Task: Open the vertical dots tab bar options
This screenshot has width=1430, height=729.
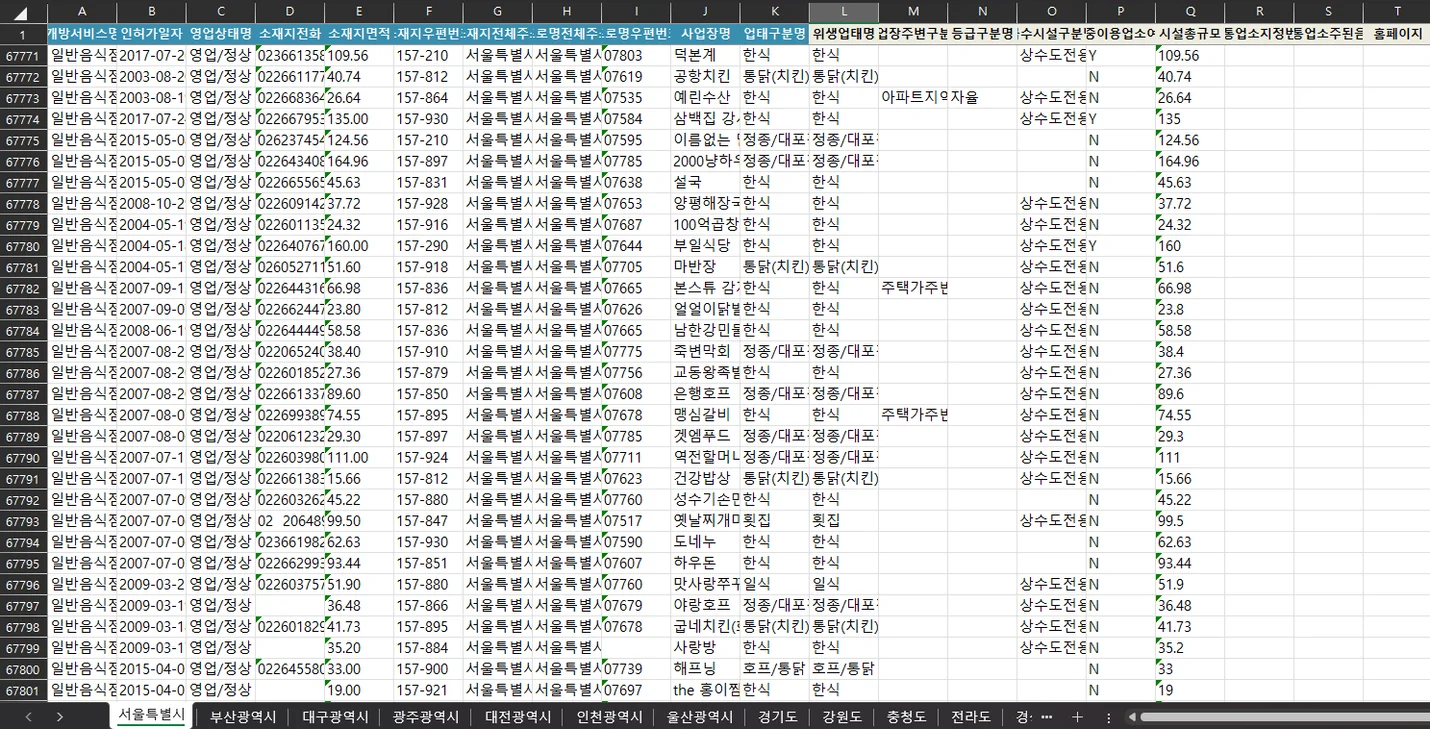Action: point(1108,716)
